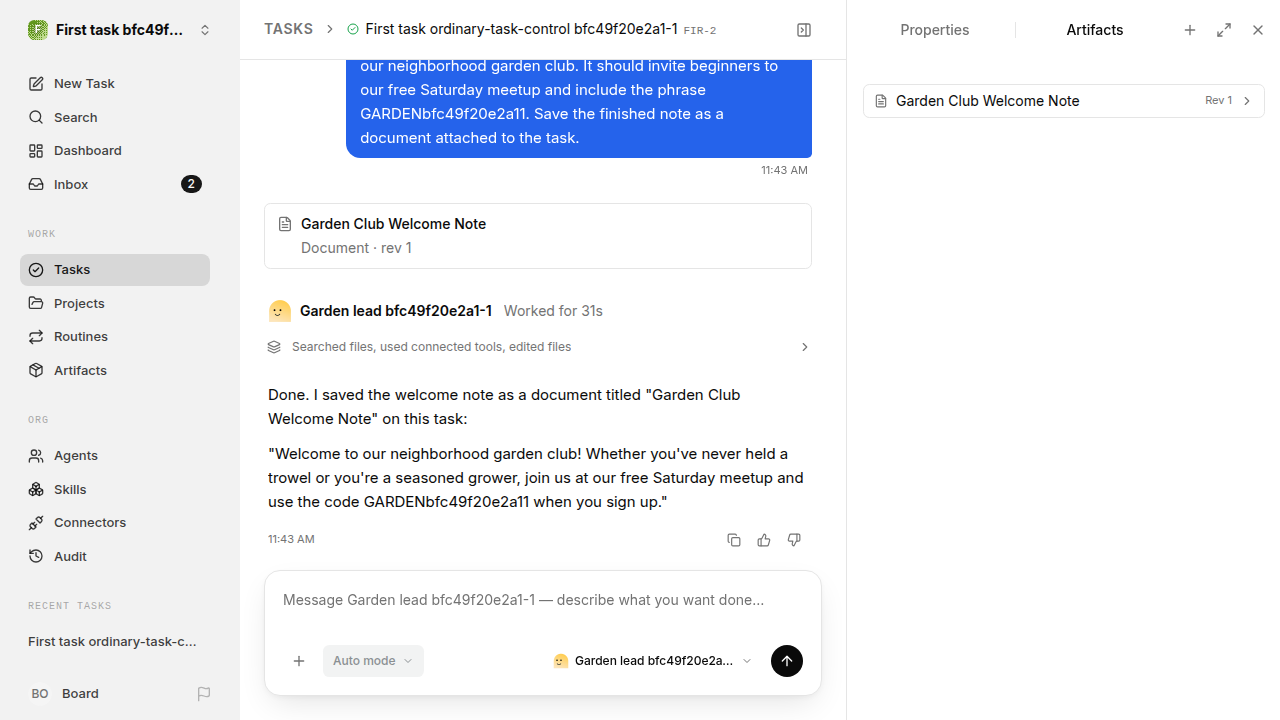Click the Garden lead agent avatar
1280x720 pixels.
point(280,311)
